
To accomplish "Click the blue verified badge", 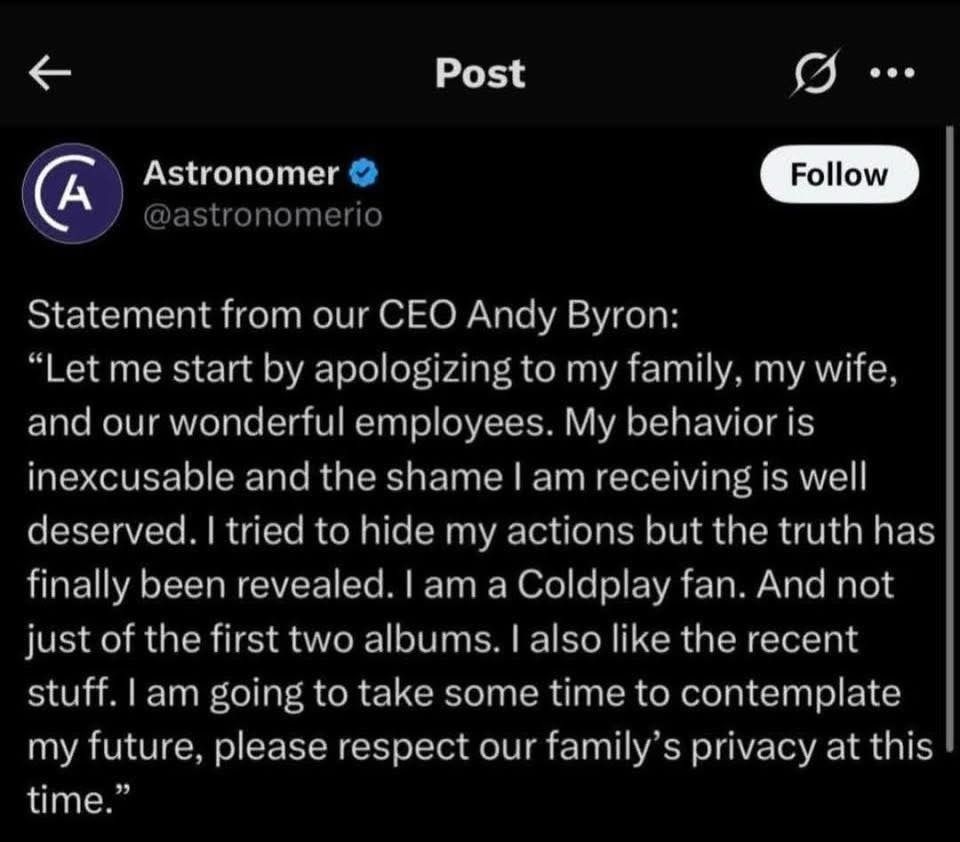I will tap(363, 173).
